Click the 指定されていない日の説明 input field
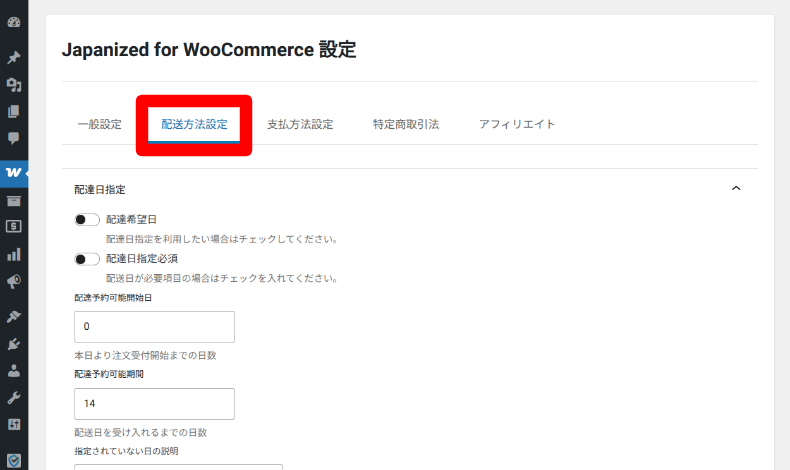The height and width of the screenshot is (470, 790). [178, 467]
